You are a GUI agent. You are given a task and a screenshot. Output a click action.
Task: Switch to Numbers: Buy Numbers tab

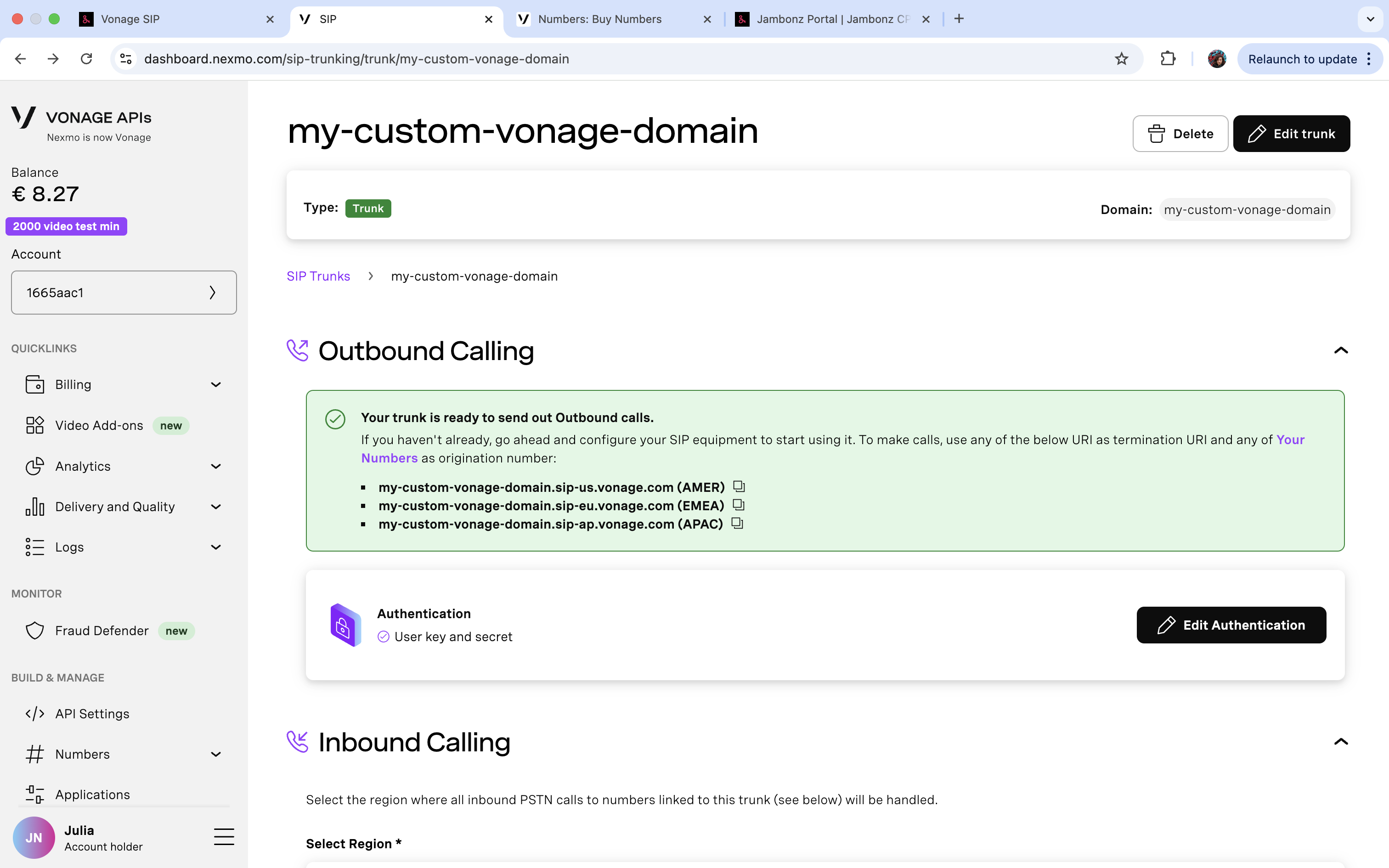pos(599,19)
